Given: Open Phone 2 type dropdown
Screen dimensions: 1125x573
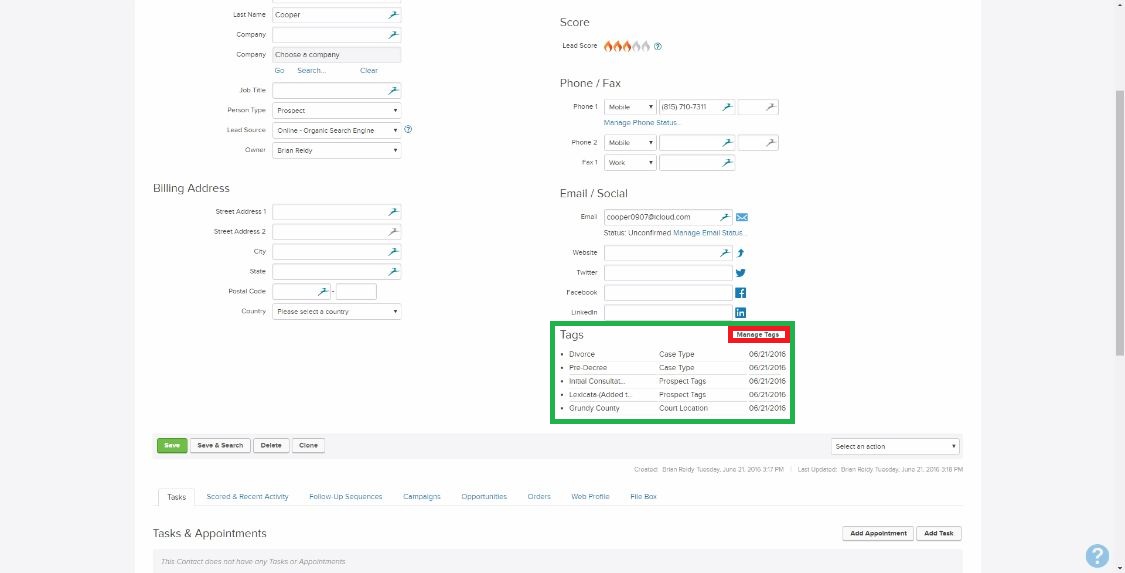Looking at the screenshot, I should click(x=630, y=143).
